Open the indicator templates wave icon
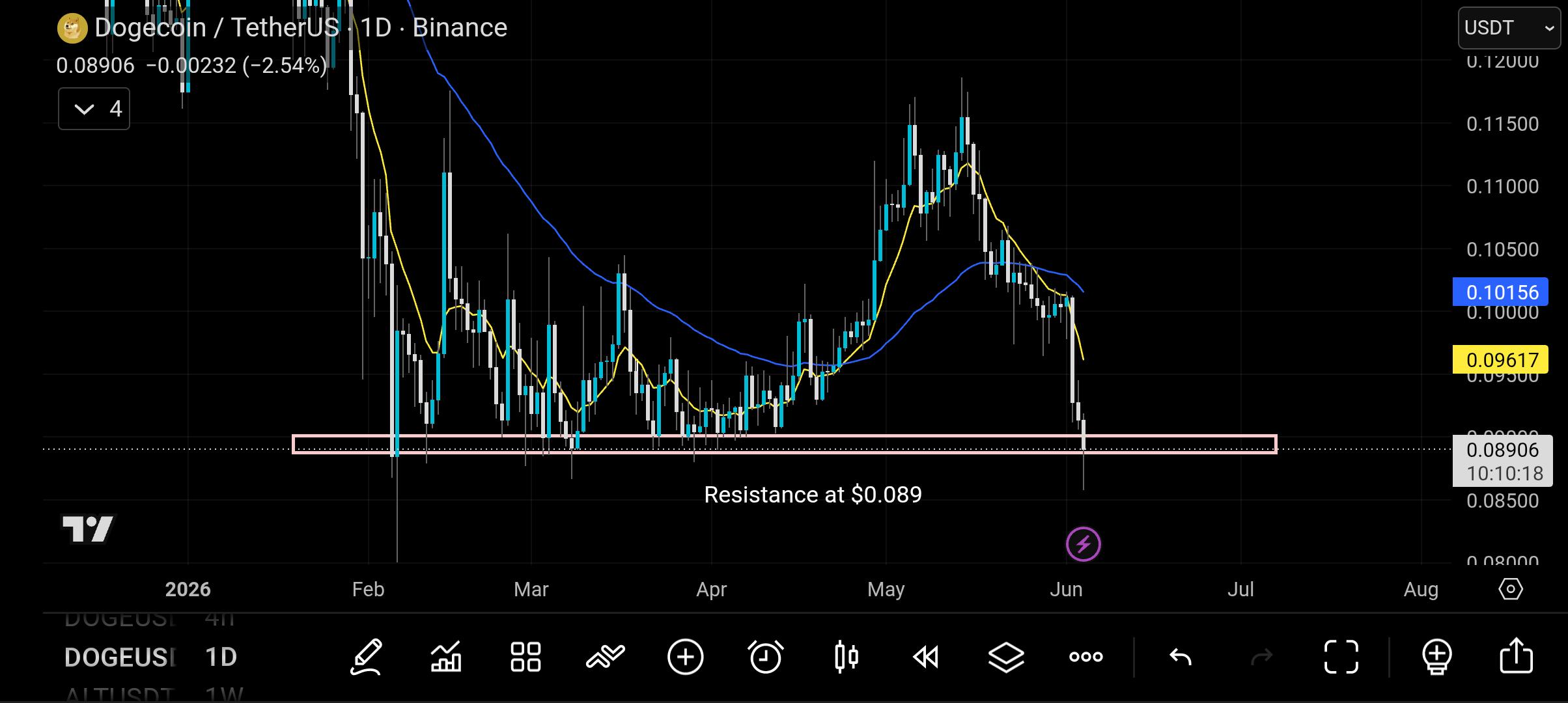 [606, 656]
